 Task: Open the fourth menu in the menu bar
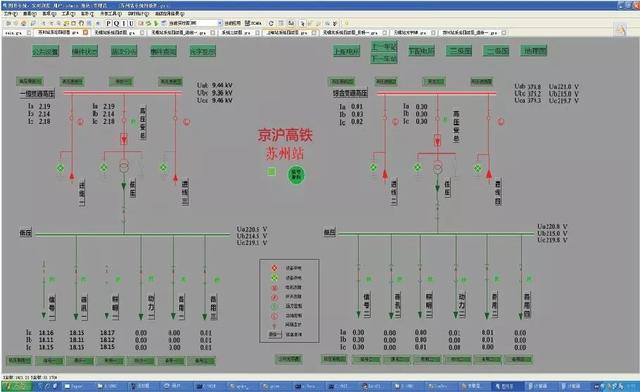pyautogui.click(x=68, y=14)
